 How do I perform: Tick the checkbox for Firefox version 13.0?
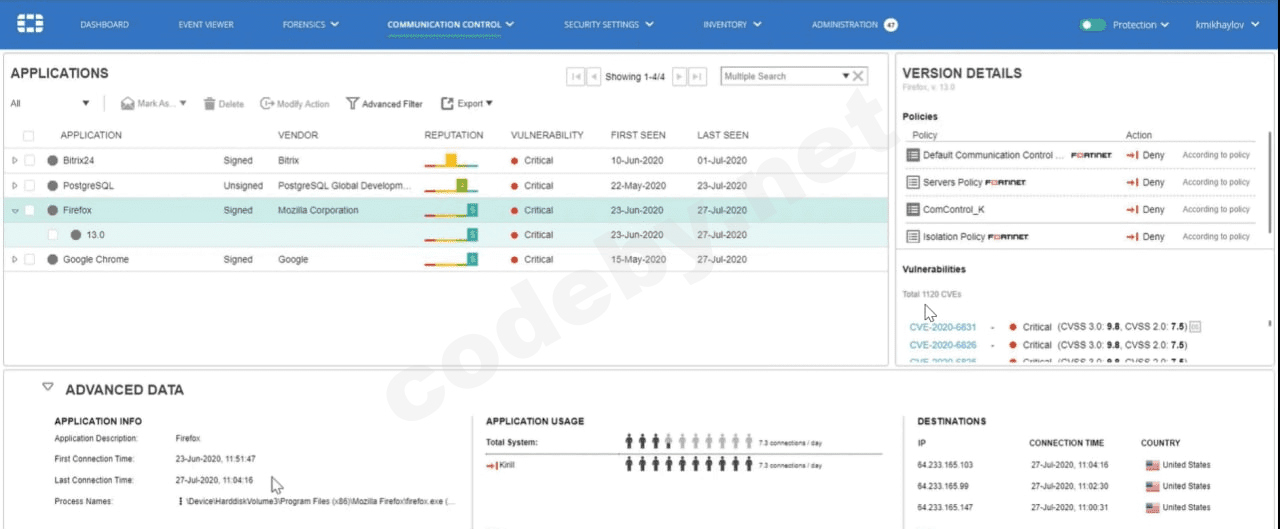click(x=53, y=235)
